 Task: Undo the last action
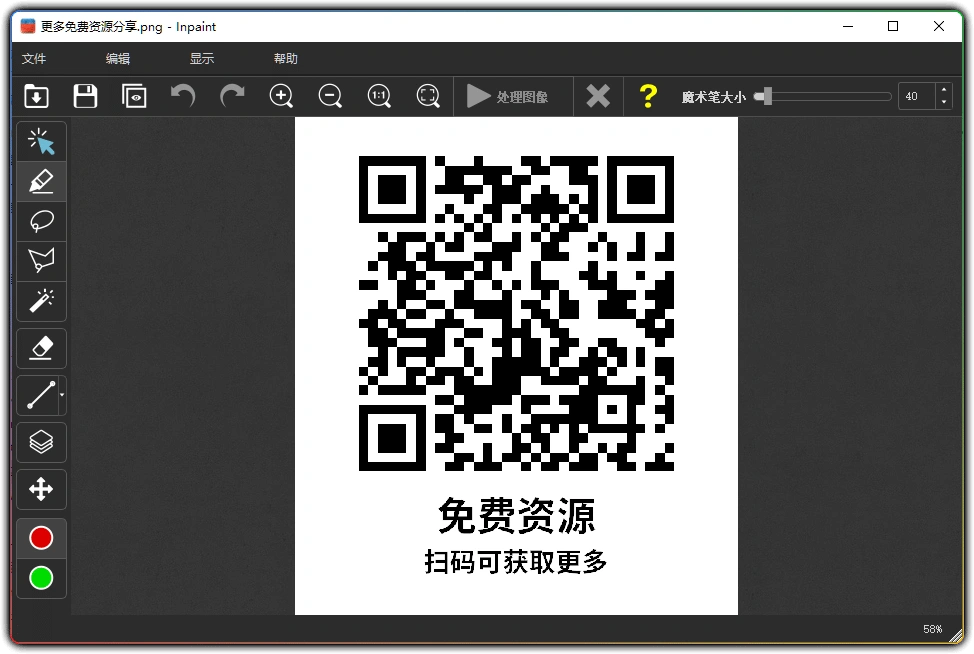[181, 96]
